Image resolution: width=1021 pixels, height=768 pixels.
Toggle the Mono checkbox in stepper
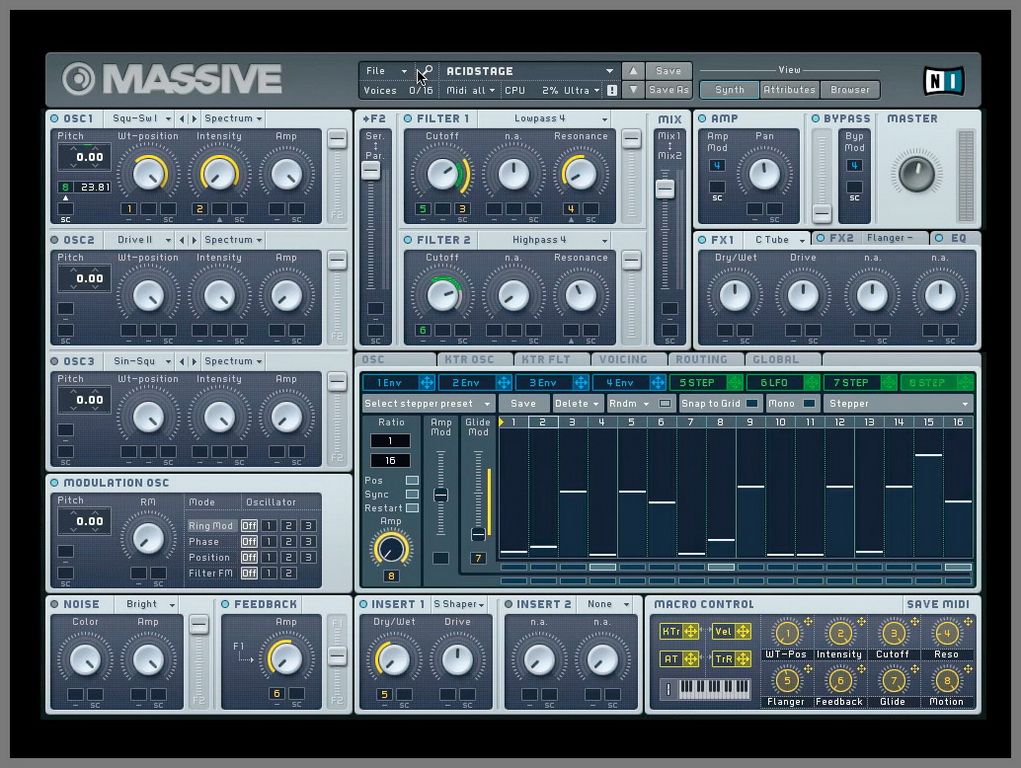[809, 404]
